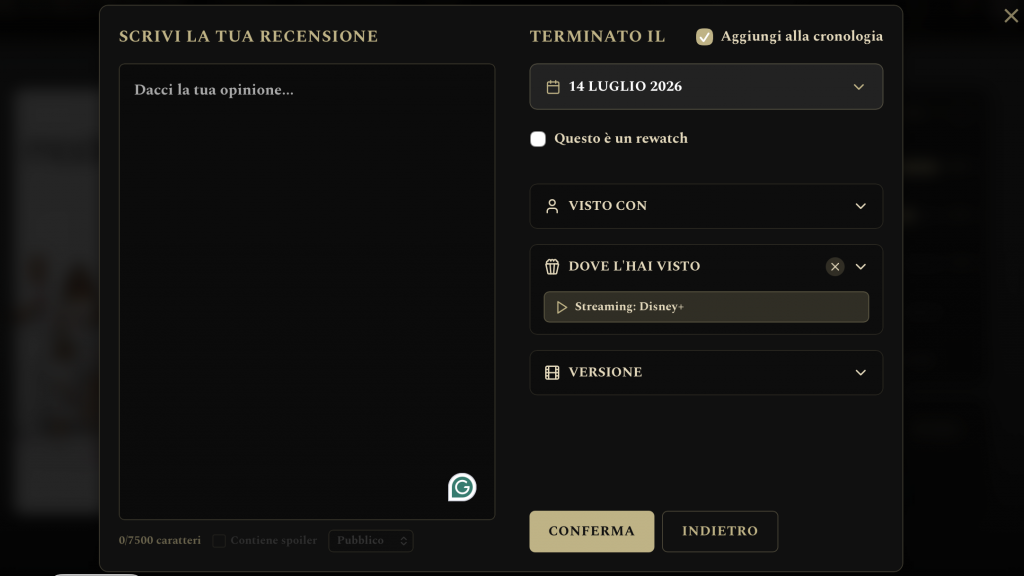
Task: Click the INDIETRO button
Action: click(x=720, y=531)
